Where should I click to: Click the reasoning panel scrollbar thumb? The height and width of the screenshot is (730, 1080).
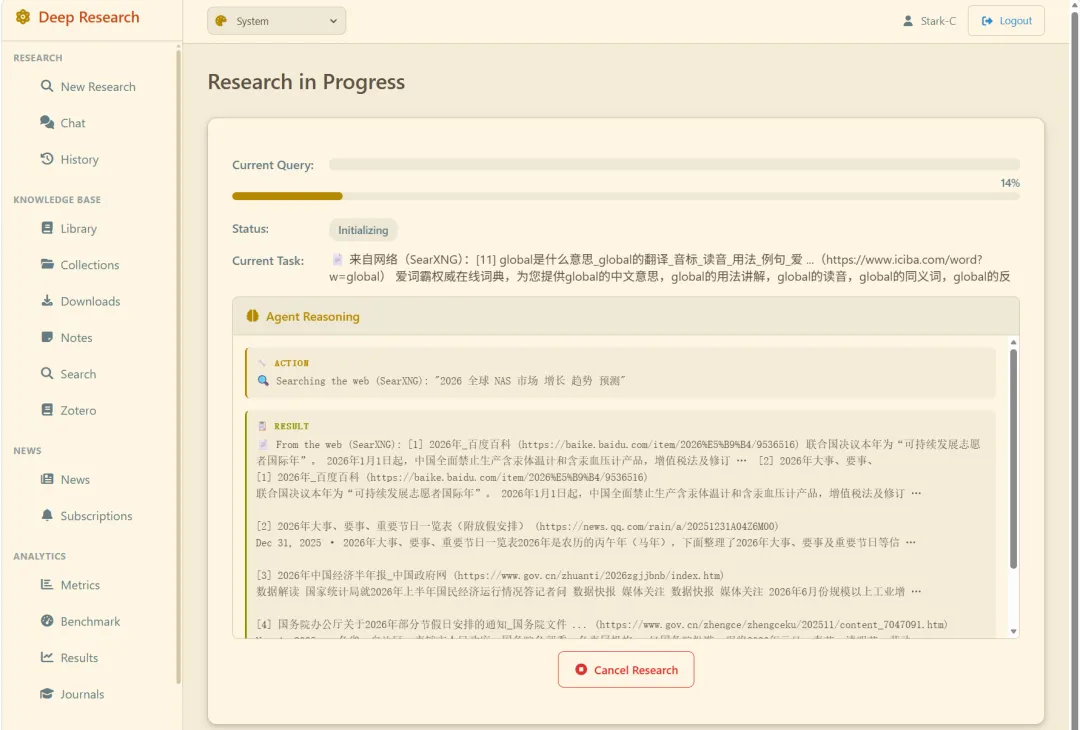(1013, 458)
